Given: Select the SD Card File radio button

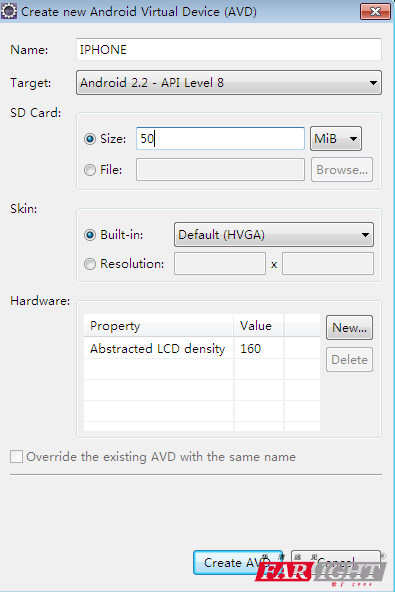Looking at the screenshot, I should 90,170.
